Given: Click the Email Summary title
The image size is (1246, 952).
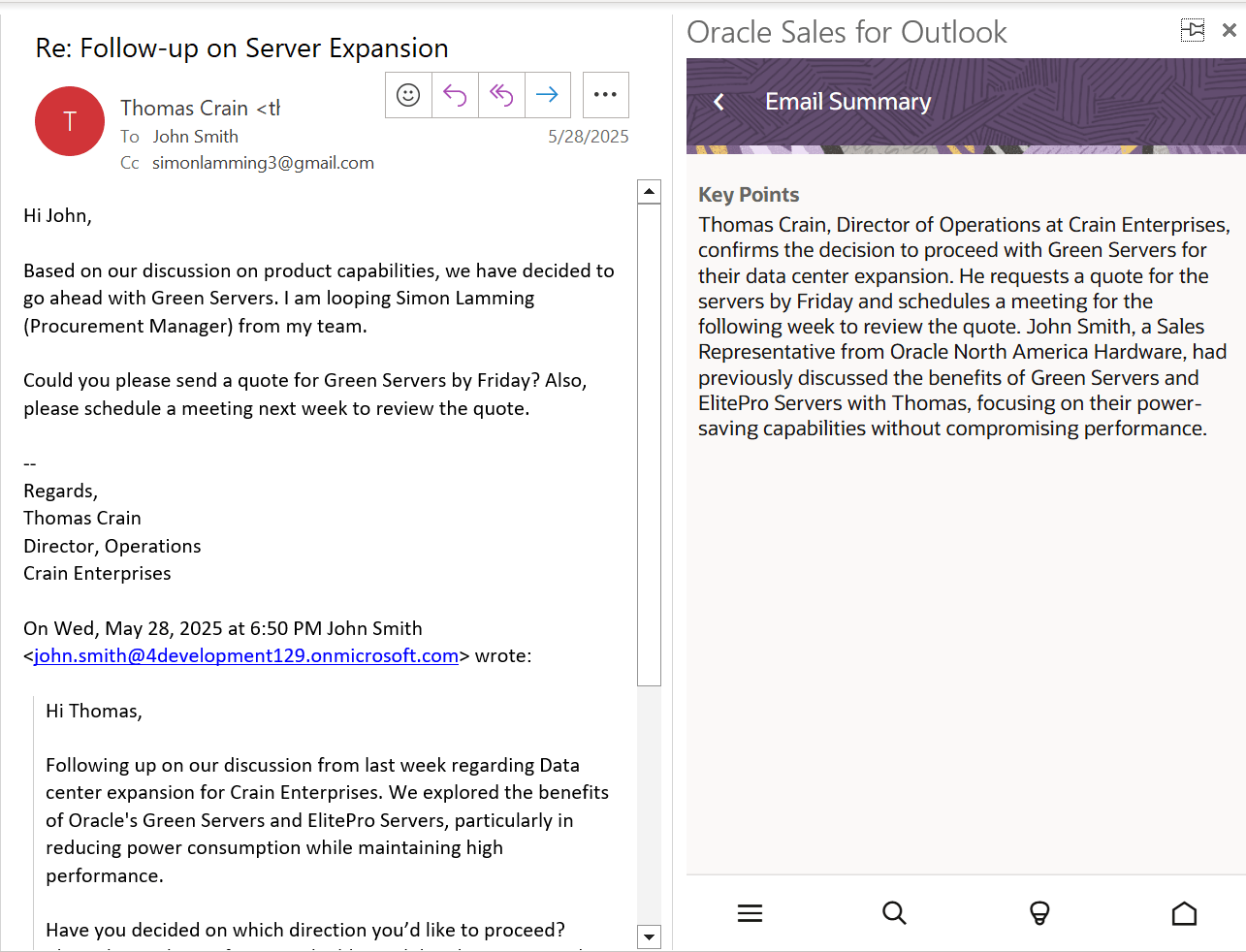Looking at the screenshot, I should tap(847, 102).
